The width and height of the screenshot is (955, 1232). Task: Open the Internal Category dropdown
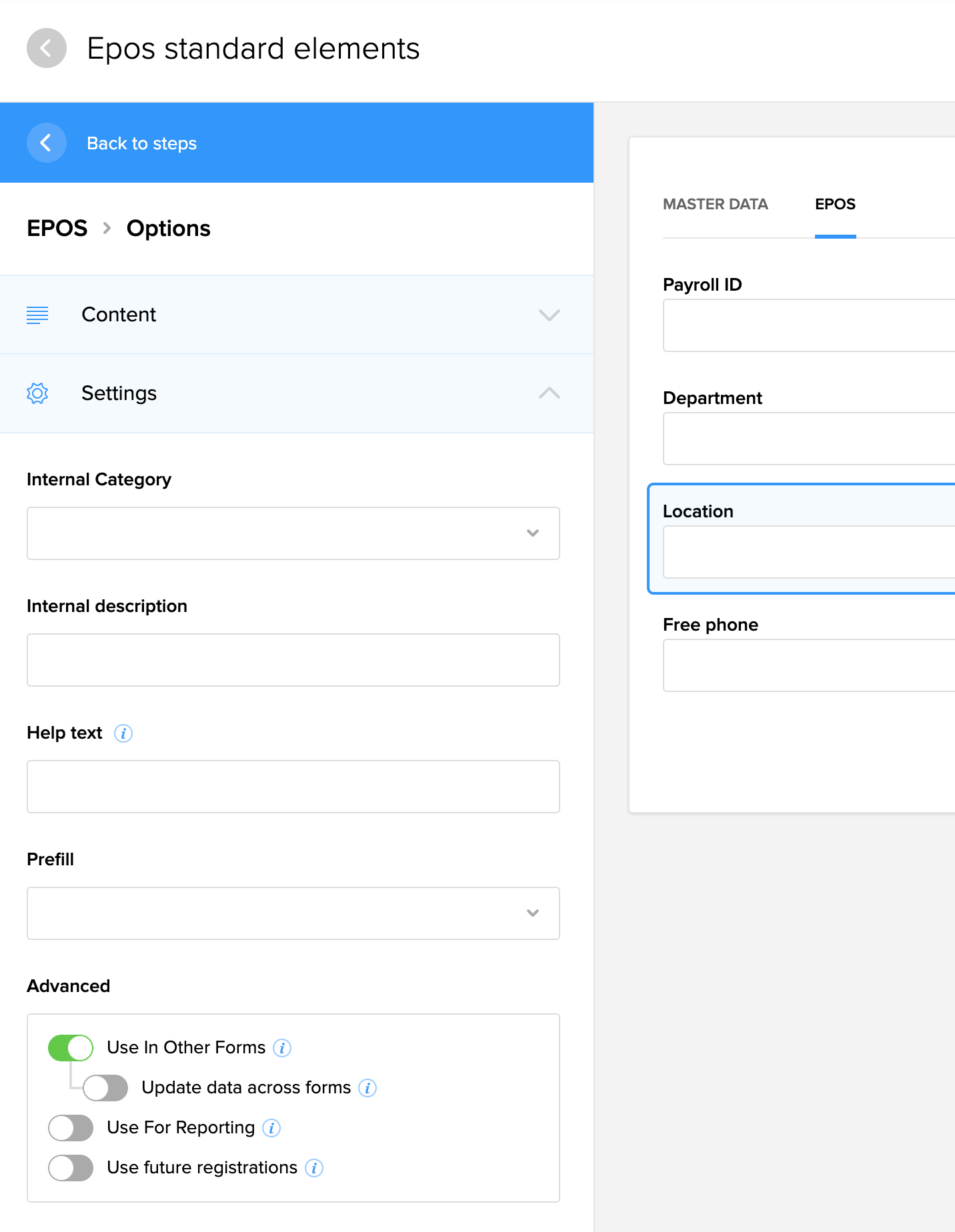point(293,533)
